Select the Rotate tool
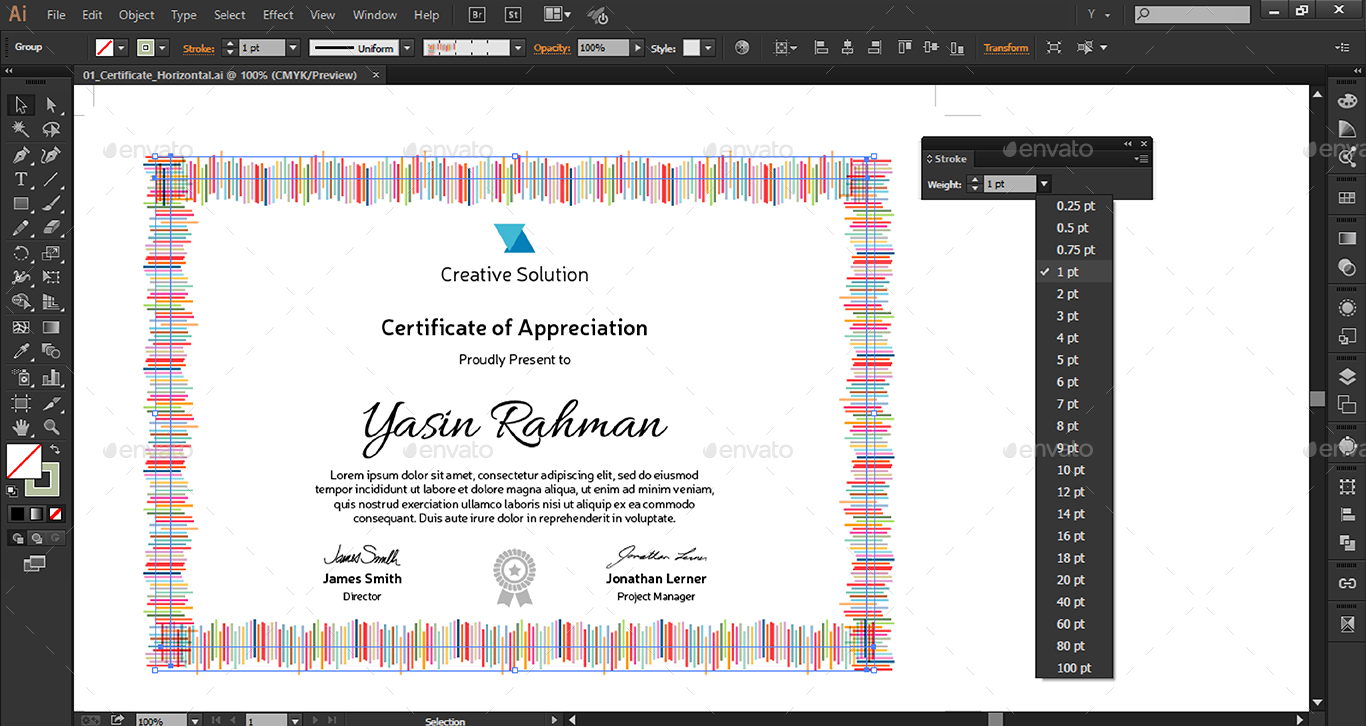Image resolution: width=1366 pixels, height=726 pixels. 20,254
